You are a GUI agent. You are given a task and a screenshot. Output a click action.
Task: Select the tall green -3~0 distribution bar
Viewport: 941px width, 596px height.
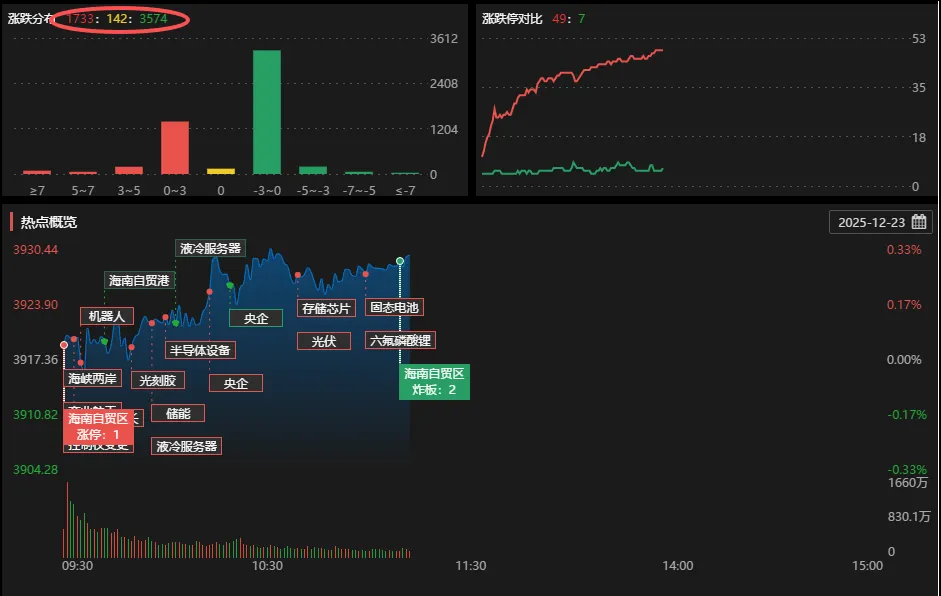pos(266,112)
